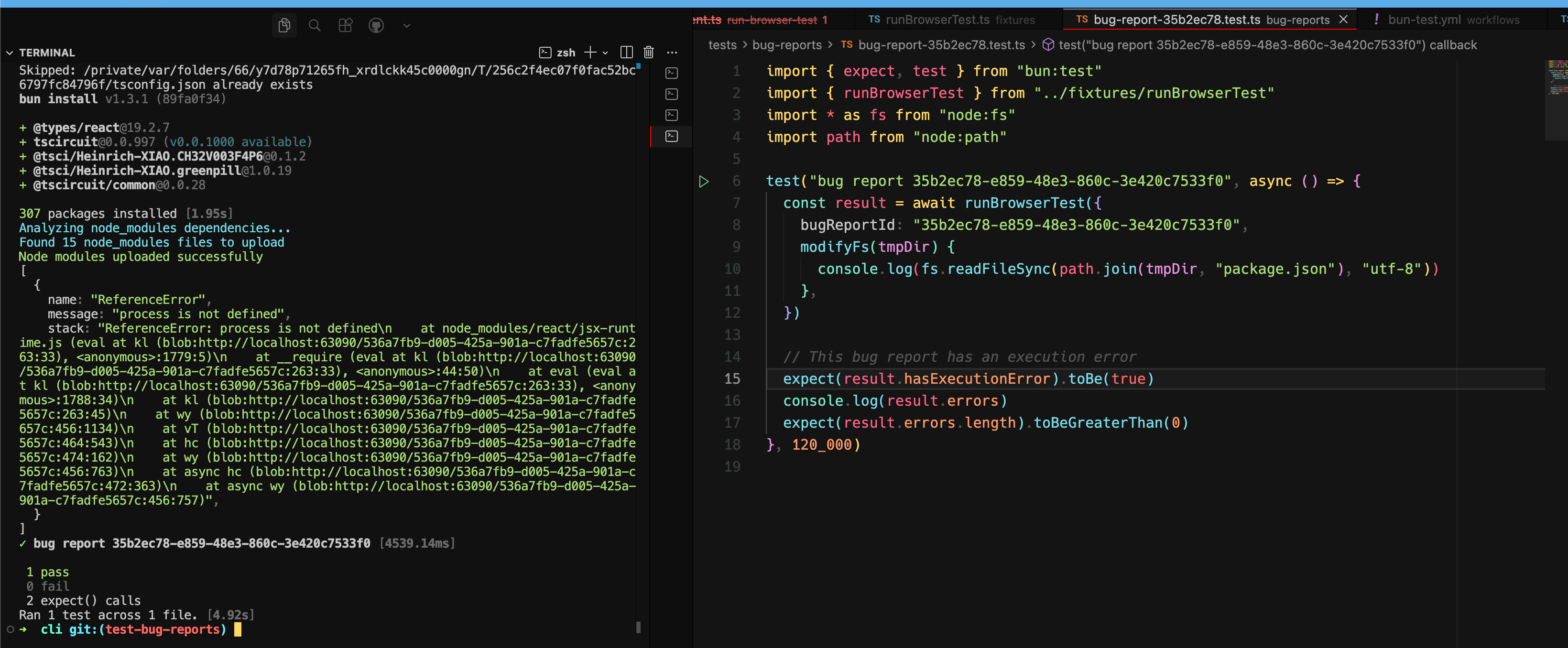Close the bug-report-35b2ec78.test.ts tab
Viewport: 1568px width, 648px height.
point(1343,20)
